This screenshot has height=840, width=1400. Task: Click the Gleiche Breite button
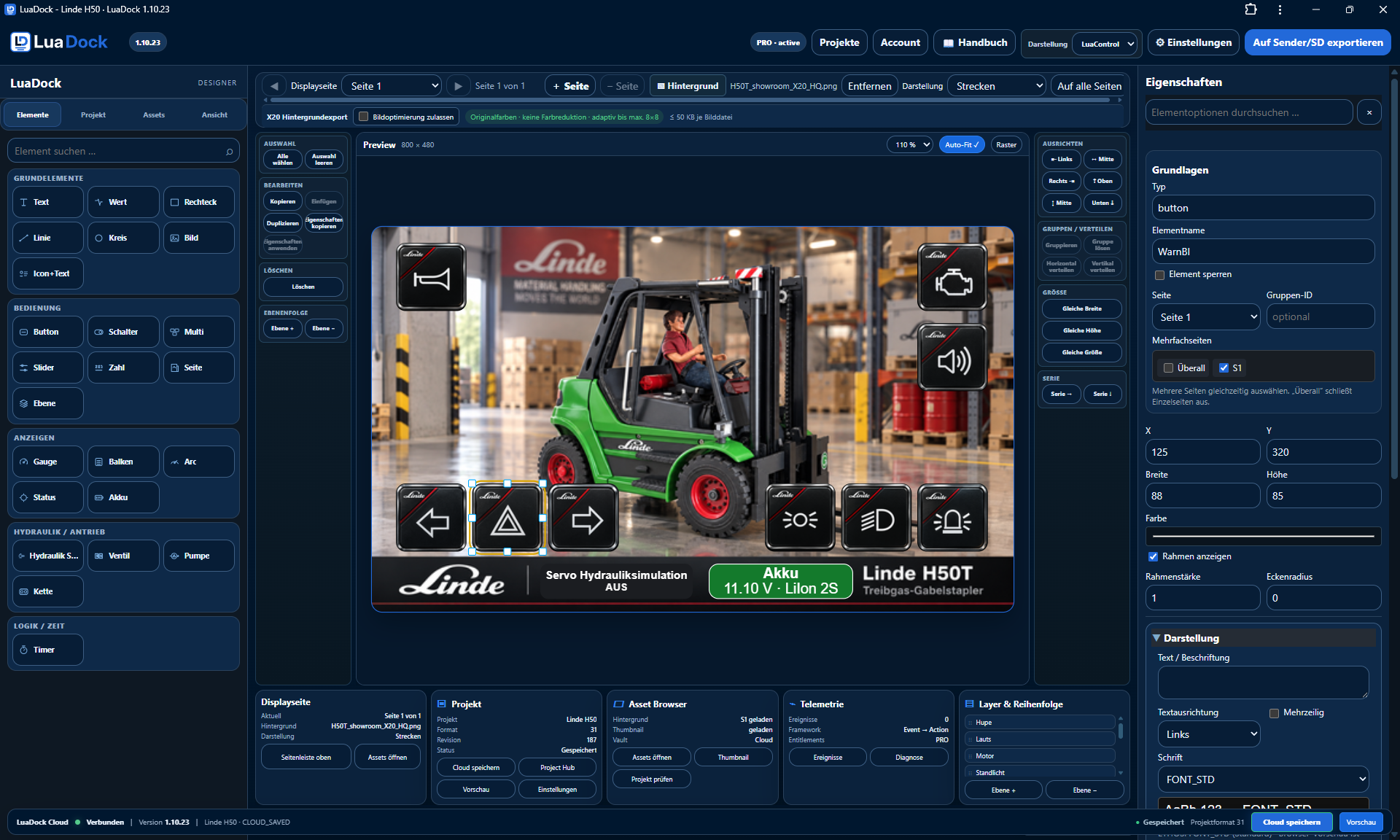1082,308
